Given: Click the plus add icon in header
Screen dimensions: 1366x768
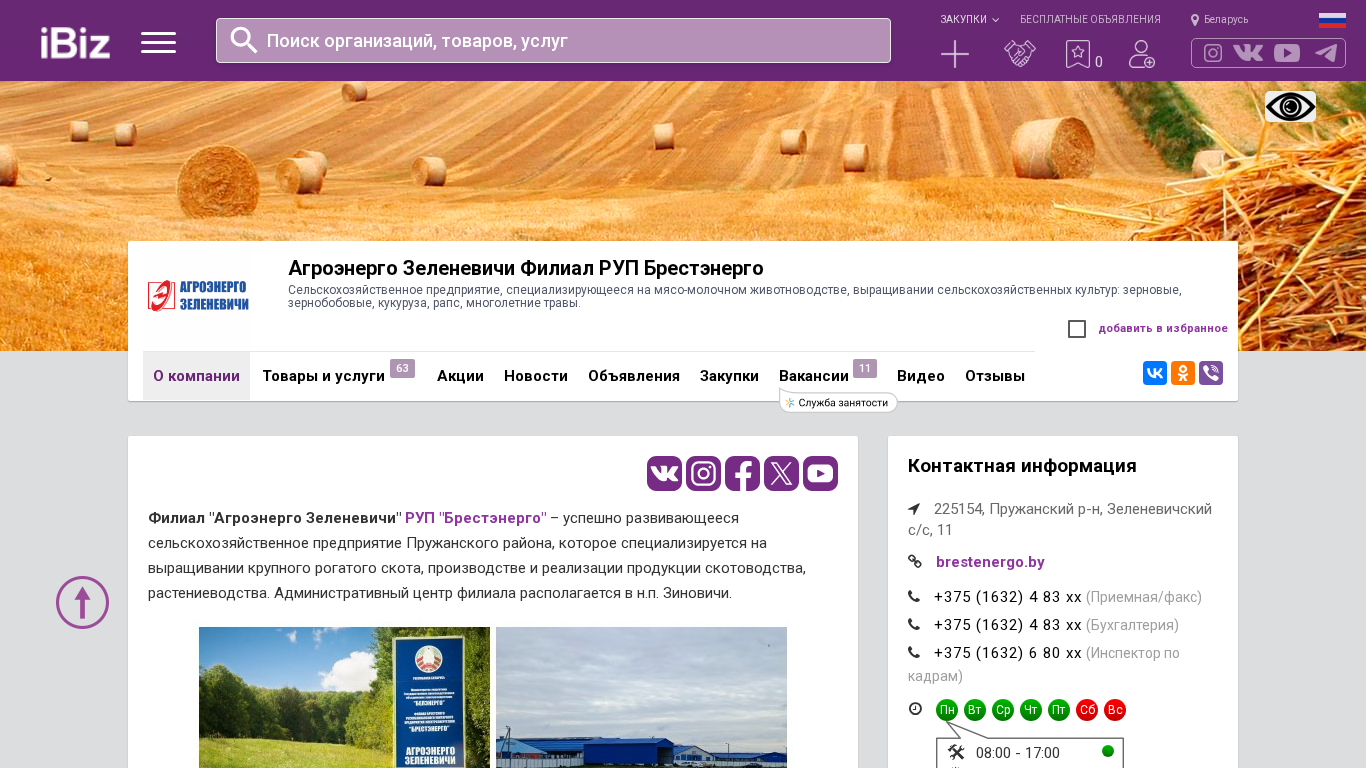Looking at the screenshot, I should point(955,54).
